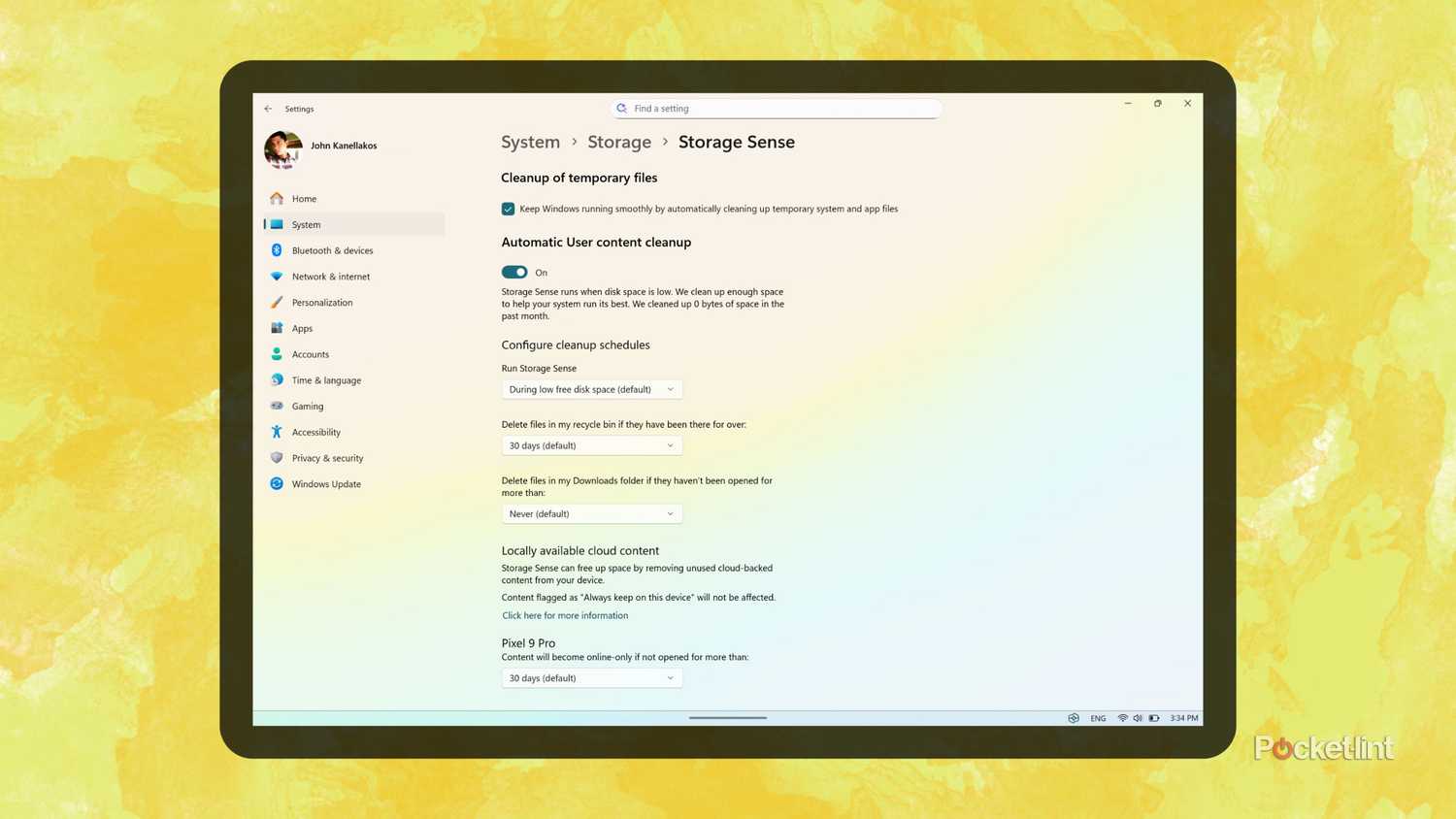The image size is (1456, 819).
Task: Open Accessibility settings in the sidebar
Action: (x=315, y=432)
